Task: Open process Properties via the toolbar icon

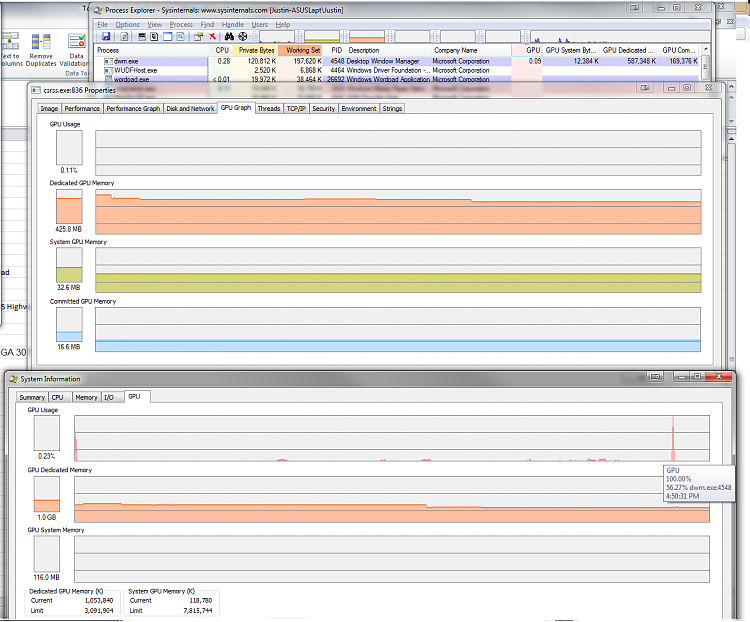Action: [x=198, y=36]
